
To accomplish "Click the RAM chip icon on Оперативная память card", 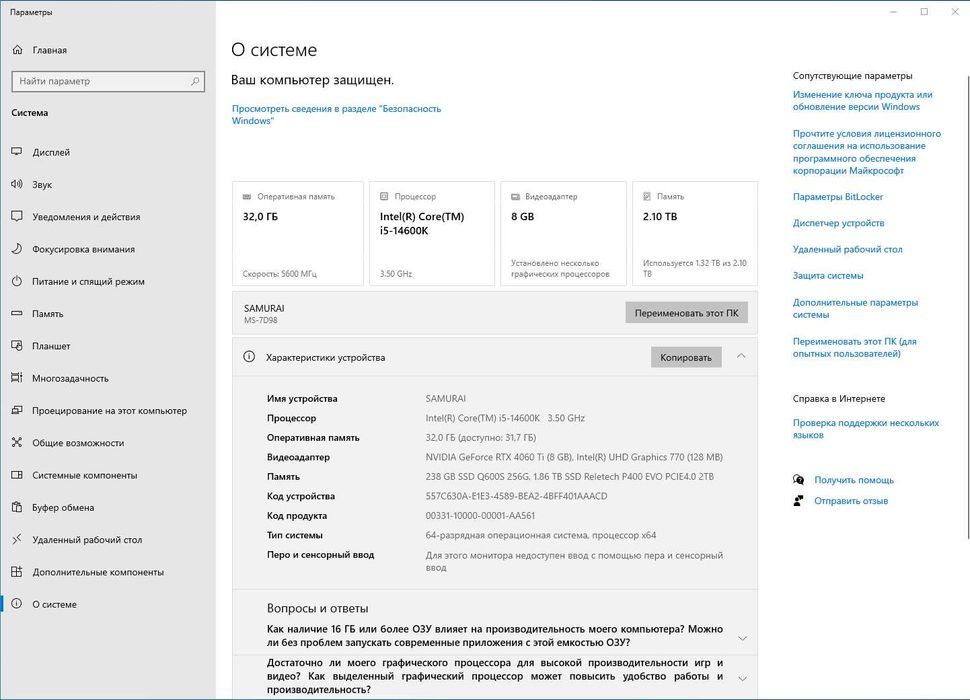I will [247, 196].
